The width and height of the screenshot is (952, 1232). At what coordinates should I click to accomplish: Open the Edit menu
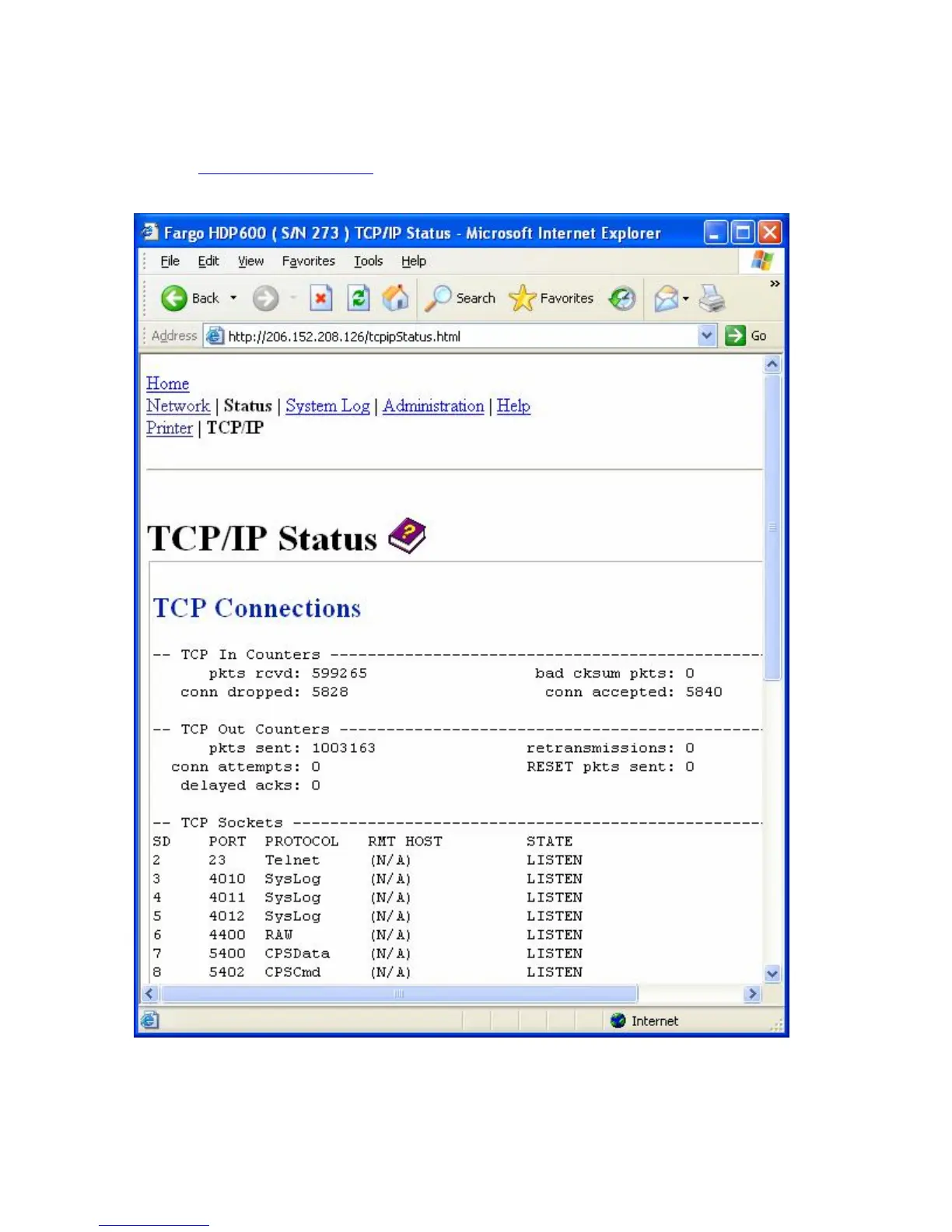click(208, 261)
